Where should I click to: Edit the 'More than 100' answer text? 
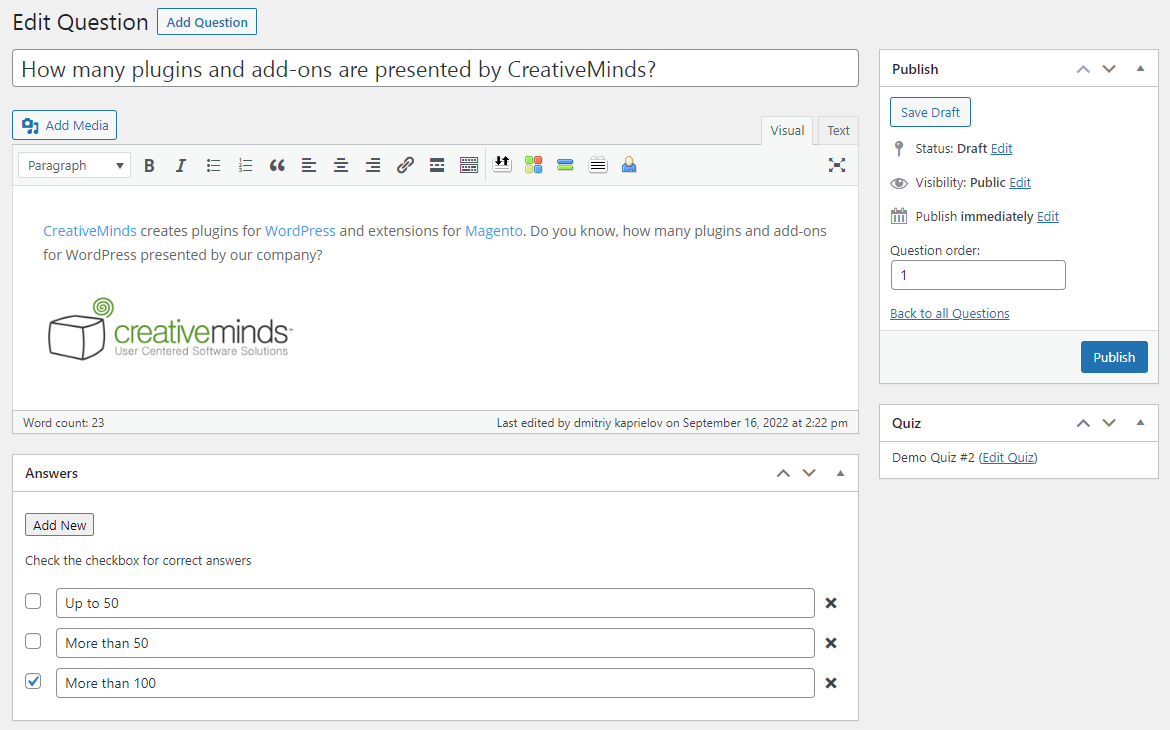435,683
